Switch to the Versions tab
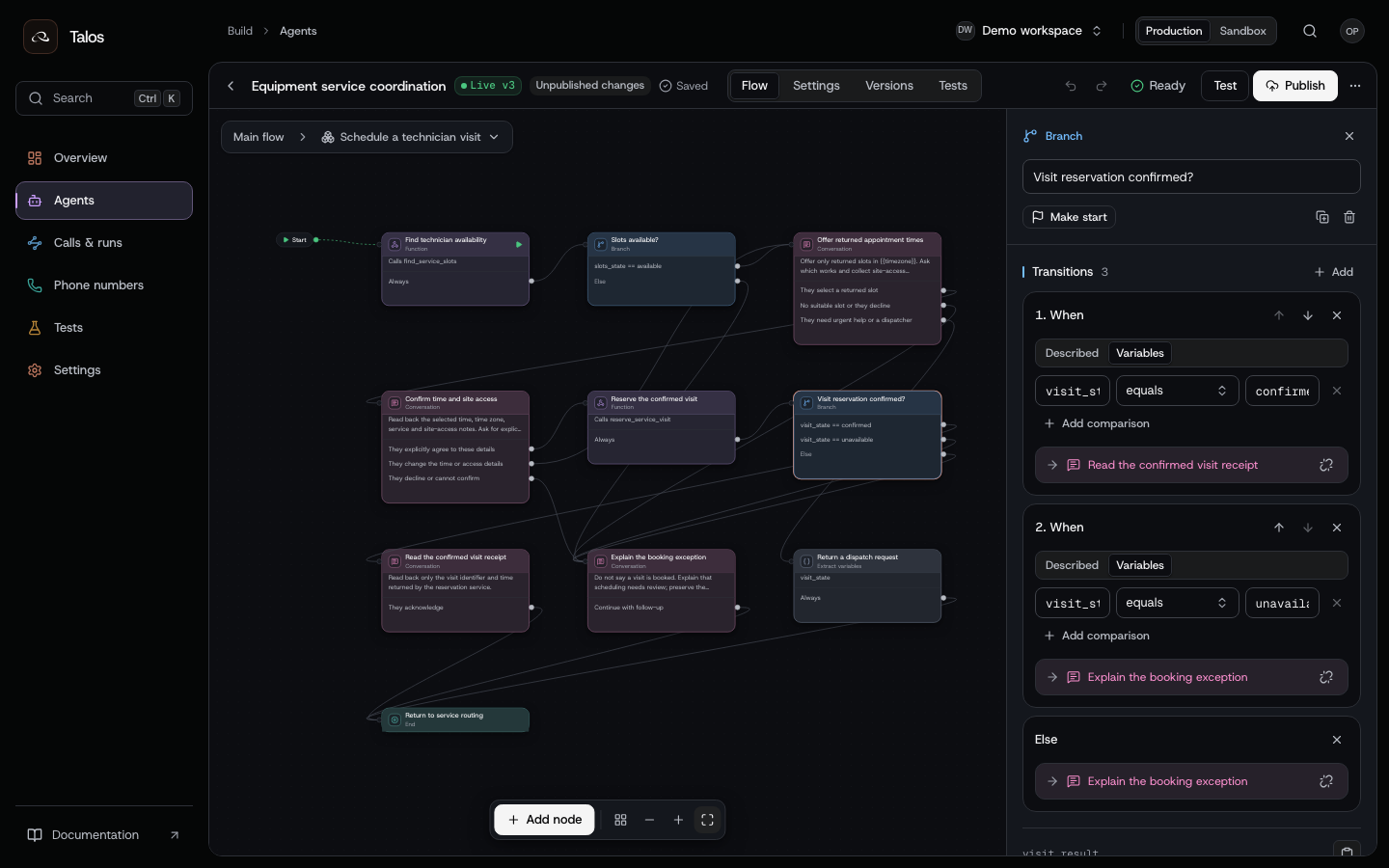 889,86
